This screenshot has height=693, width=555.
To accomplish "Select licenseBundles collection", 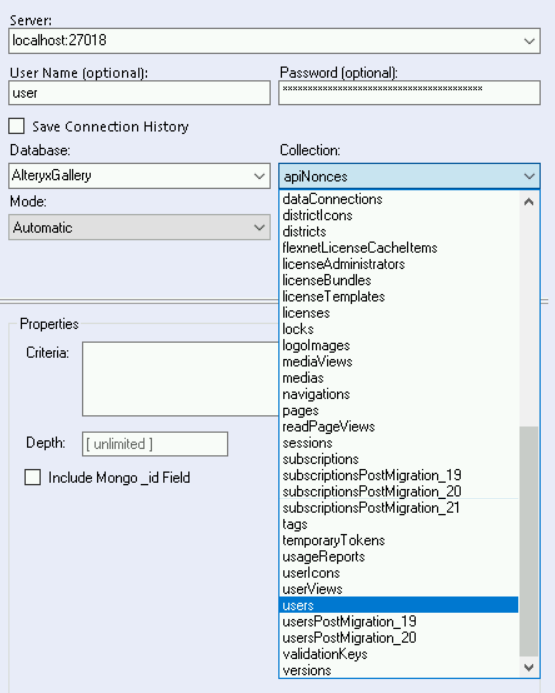I will (399, 281).
